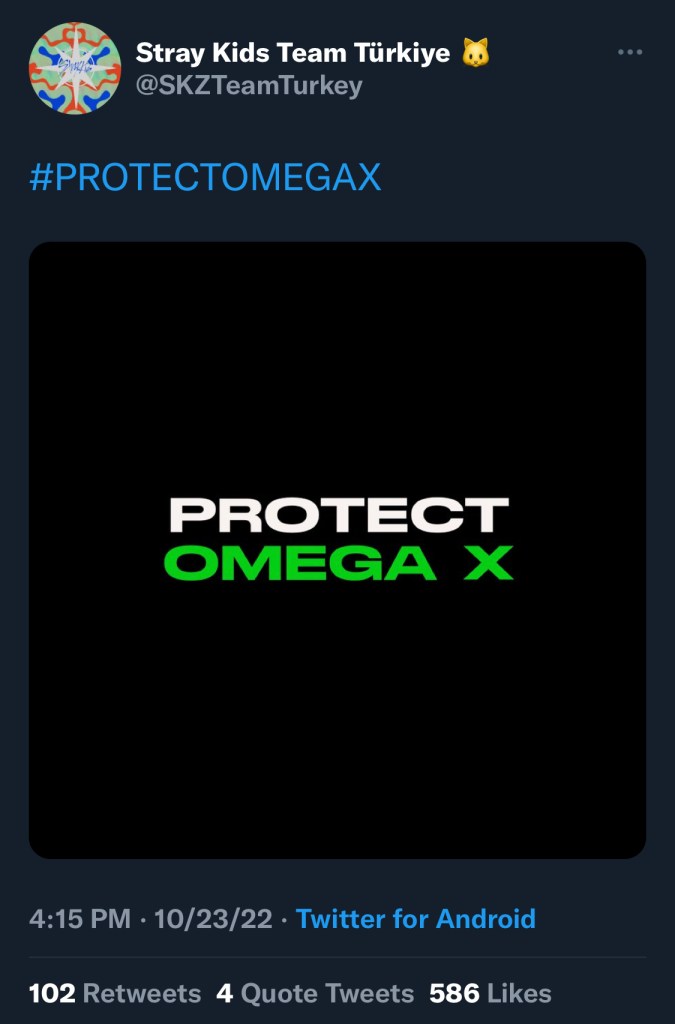Click the 102 retweet count number
Image resolution: width=675 pixels, height=1024 pixels.
pos(52,993)
